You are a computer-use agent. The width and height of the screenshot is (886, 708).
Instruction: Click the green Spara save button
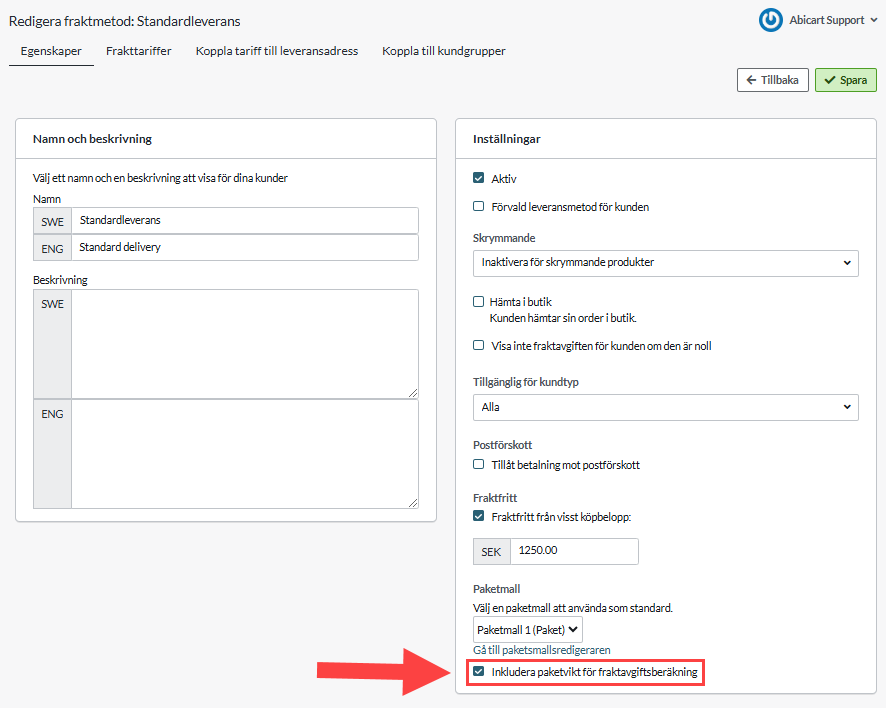(x=845, y=80)
